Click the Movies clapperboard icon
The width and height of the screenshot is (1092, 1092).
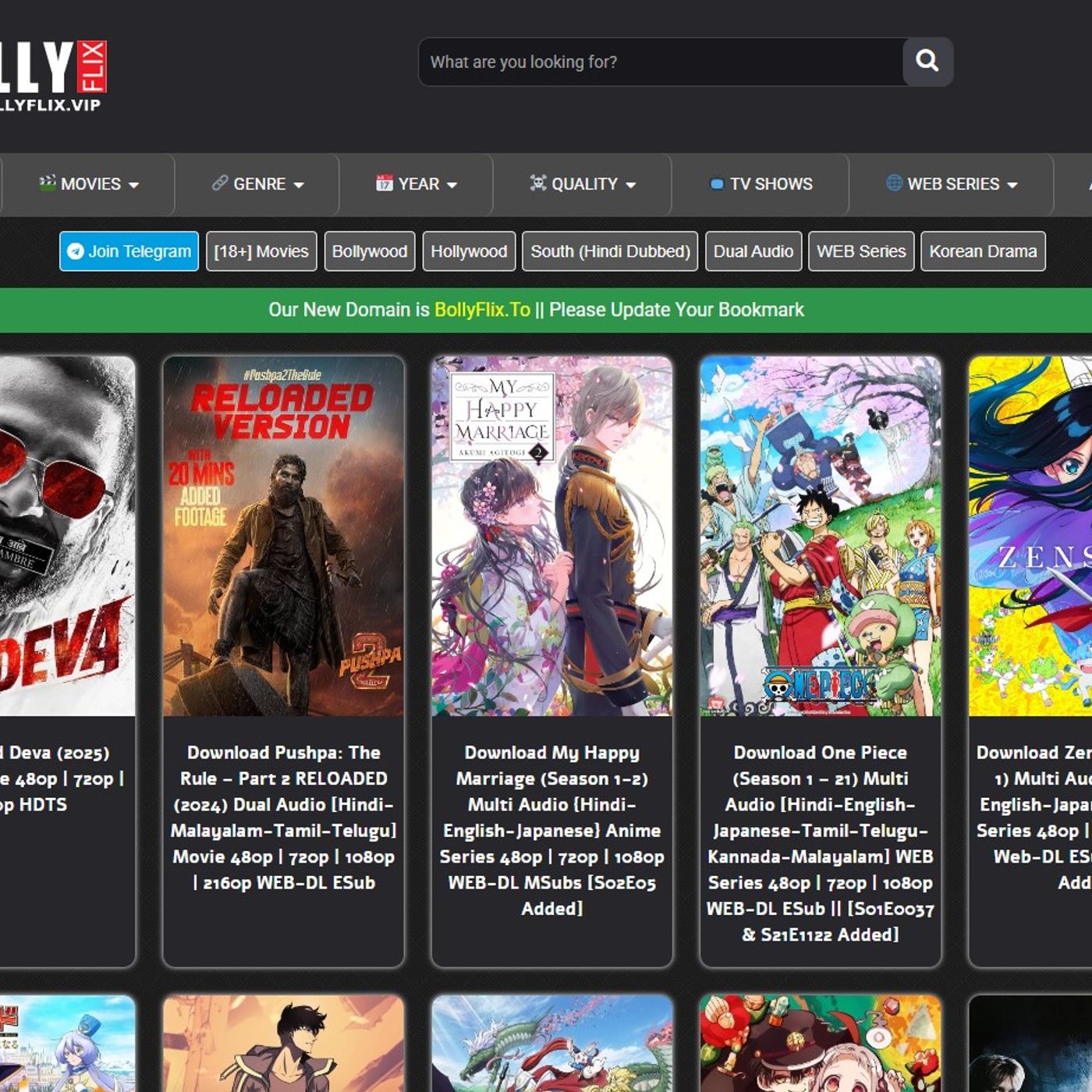click(48, 183)
